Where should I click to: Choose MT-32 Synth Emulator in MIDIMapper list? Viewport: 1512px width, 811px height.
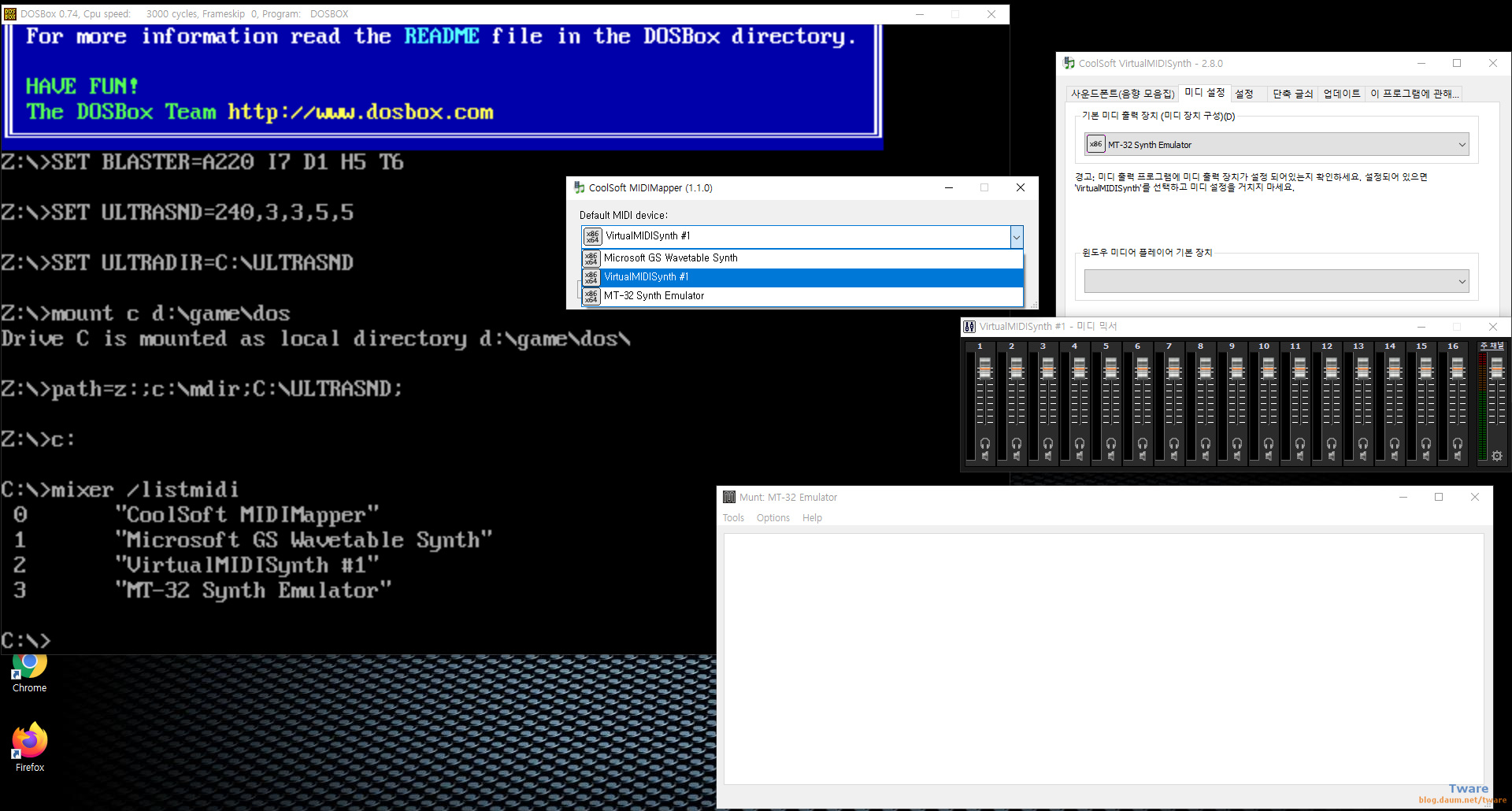802,296
